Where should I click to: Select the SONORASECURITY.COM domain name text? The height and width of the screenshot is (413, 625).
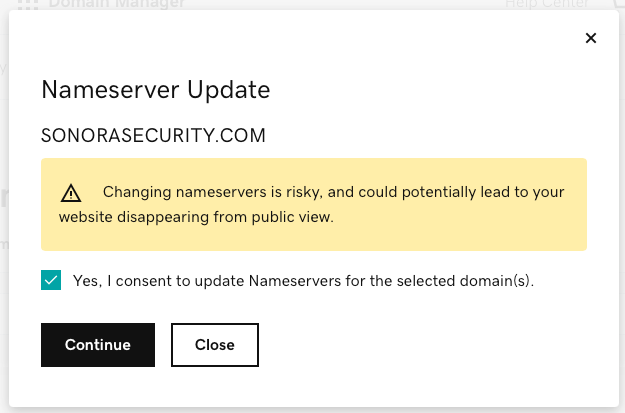click(x=153, y=136)
